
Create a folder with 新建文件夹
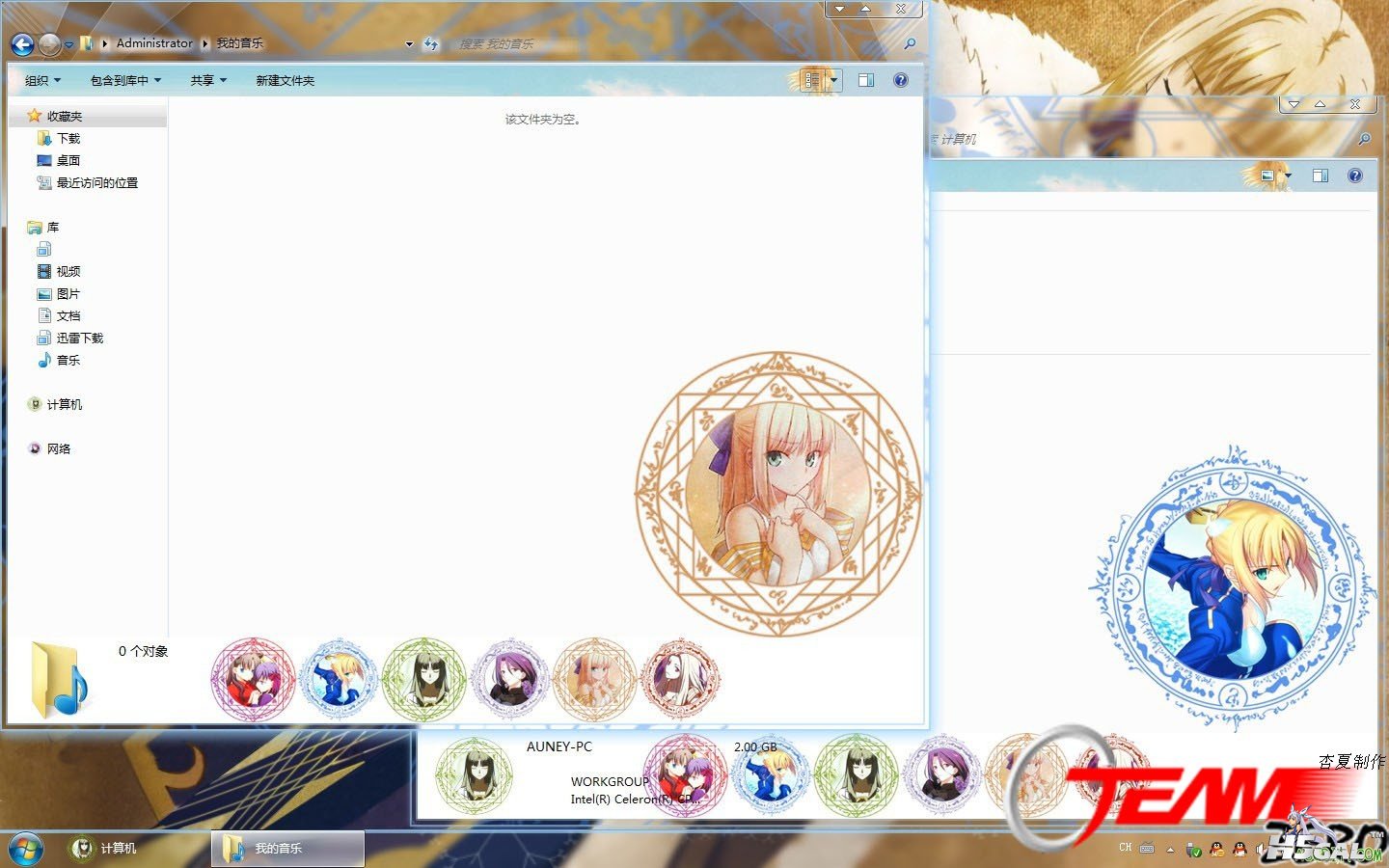pyautogui.click(x=285, y=80)
